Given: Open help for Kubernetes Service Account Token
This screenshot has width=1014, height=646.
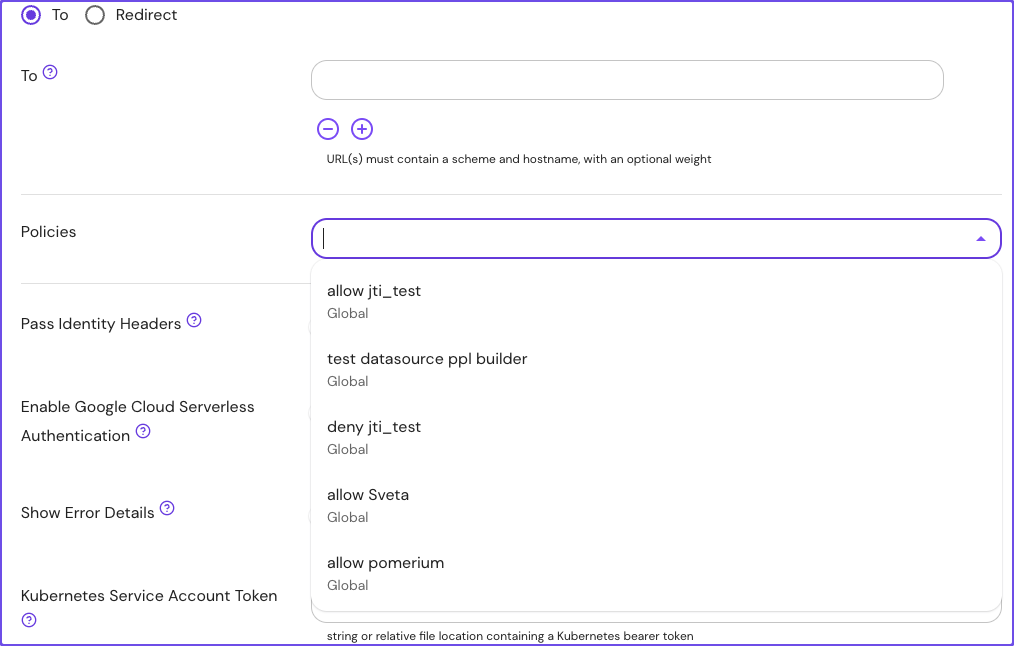Looking at the screenshot, I should (x=28, y=620).
